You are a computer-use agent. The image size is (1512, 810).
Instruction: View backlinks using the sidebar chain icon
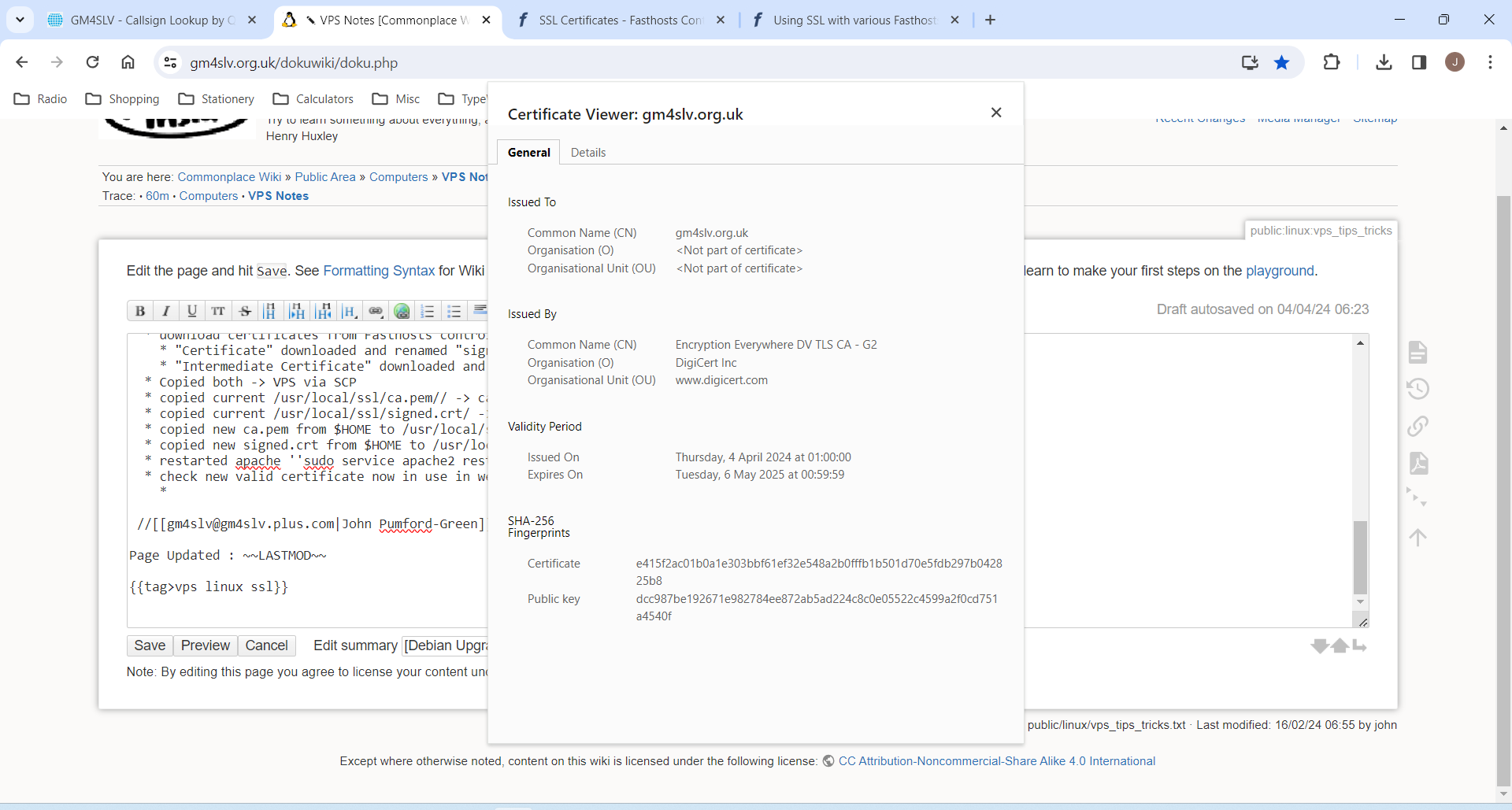(x=1418, y=426)
